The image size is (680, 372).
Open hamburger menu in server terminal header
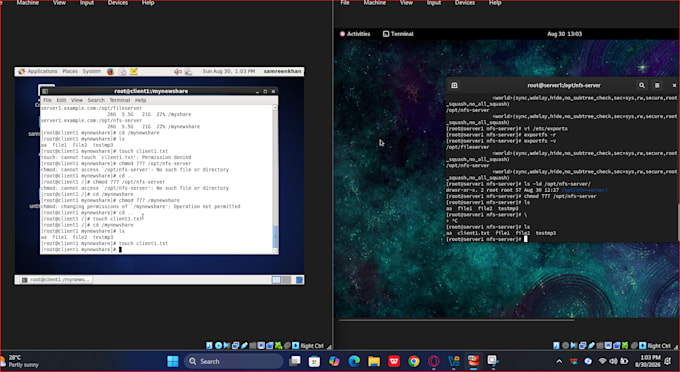tap(657, 85)
